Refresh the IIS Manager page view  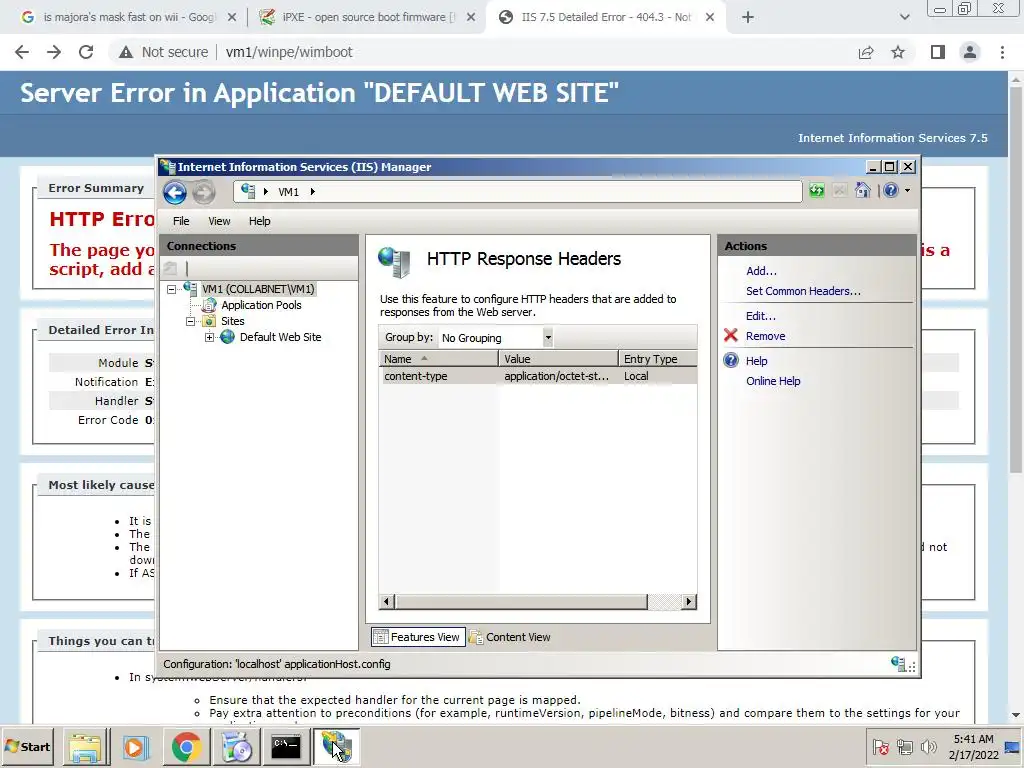[x=816, y=191]
